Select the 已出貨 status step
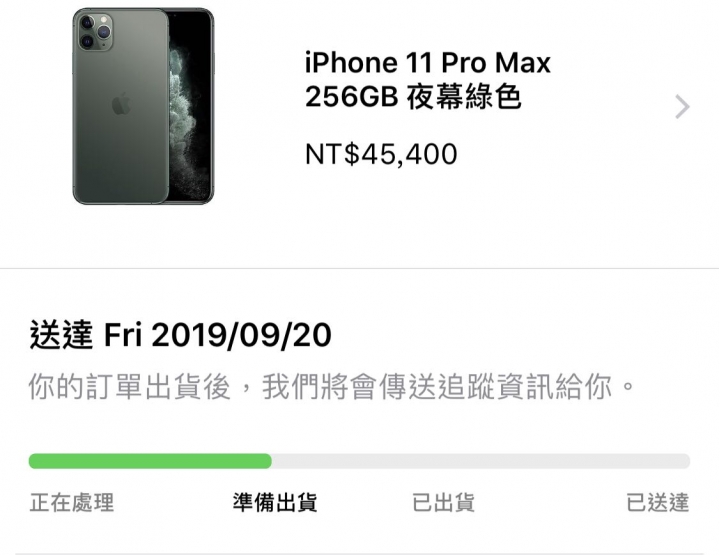The image size is (720, 555). point(443,502)
